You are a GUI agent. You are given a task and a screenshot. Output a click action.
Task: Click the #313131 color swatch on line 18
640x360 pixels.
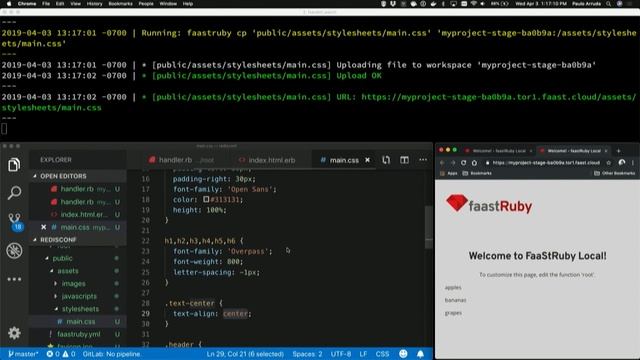(207, 199)
